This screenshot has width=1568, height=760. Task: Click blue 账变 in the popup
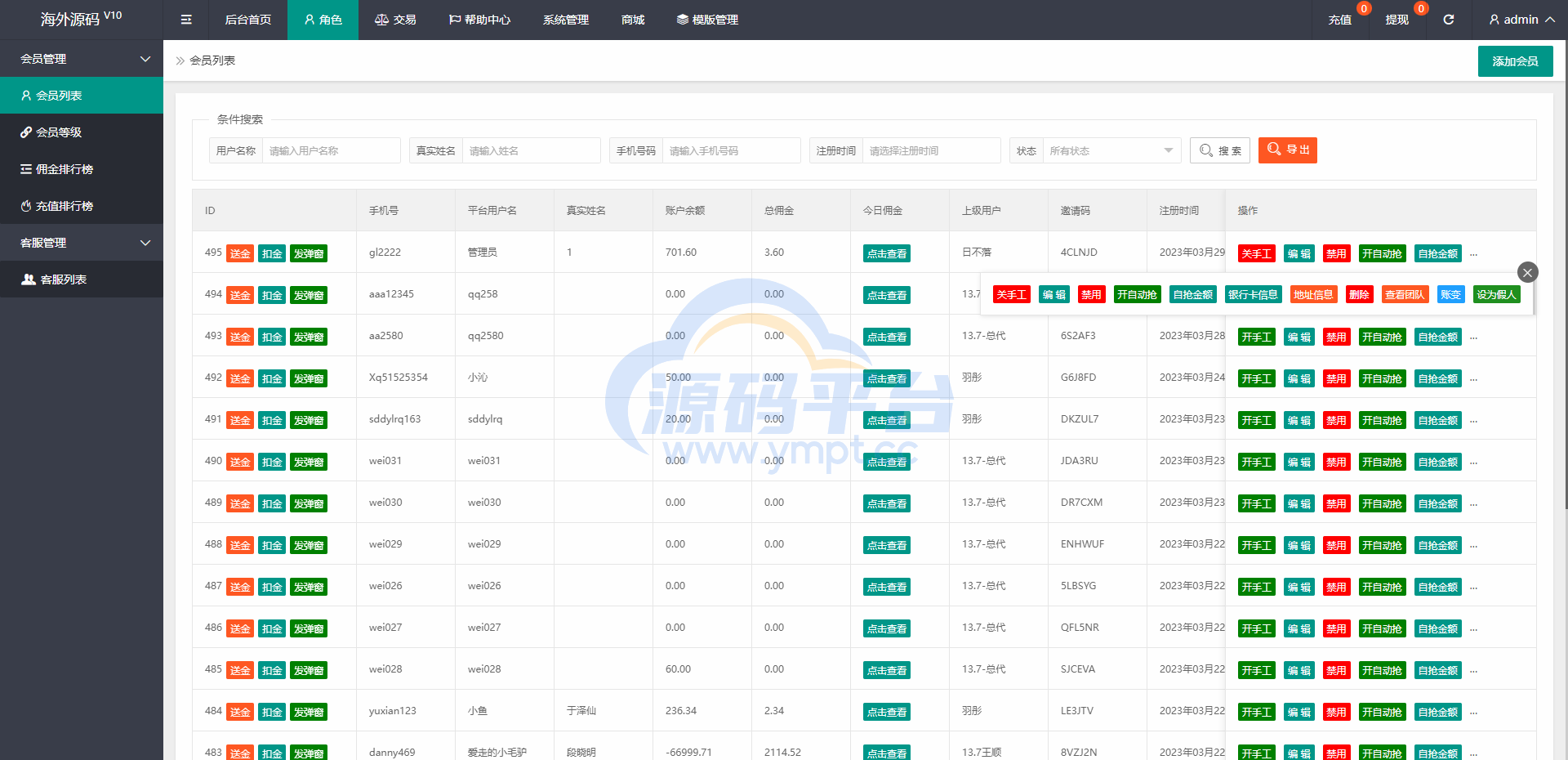pos(1450,295)
